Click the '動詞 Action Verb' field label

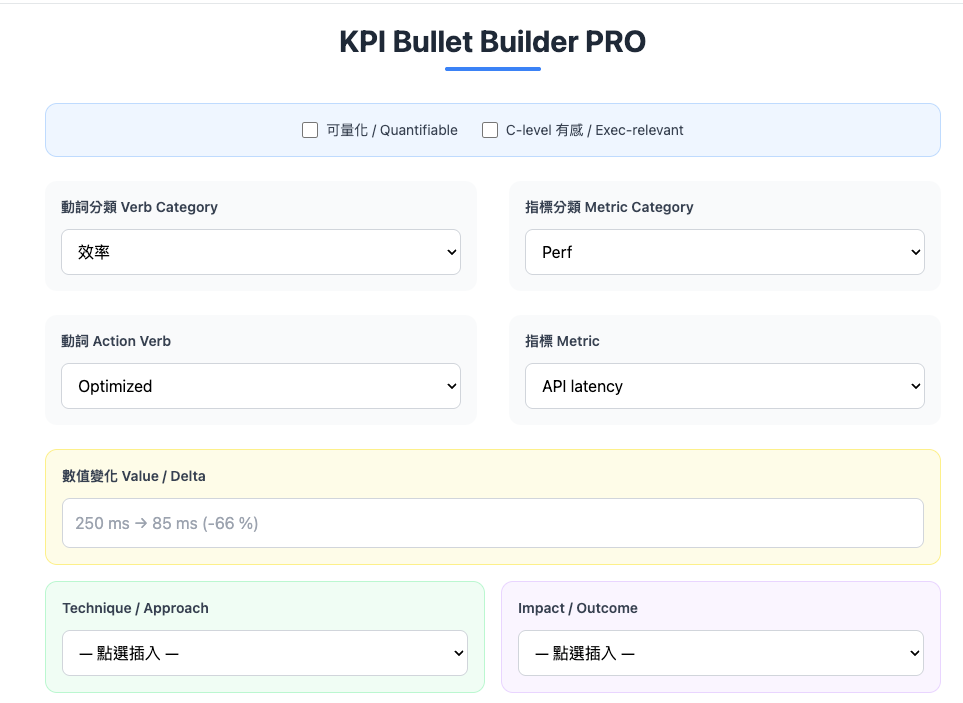click(x=116, y=341)
